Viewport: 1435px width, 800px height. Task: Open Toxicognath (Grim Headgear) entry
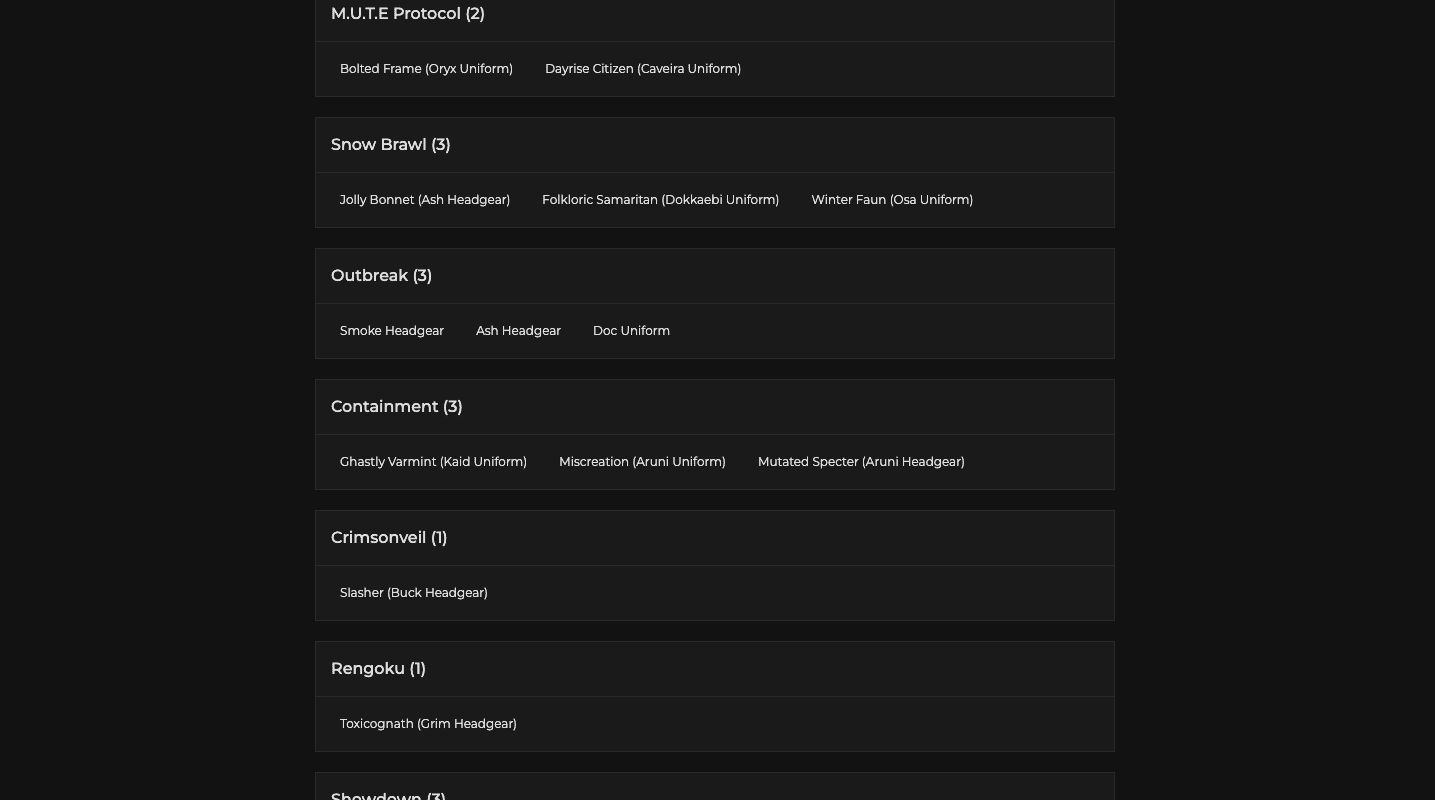point(428,724)
